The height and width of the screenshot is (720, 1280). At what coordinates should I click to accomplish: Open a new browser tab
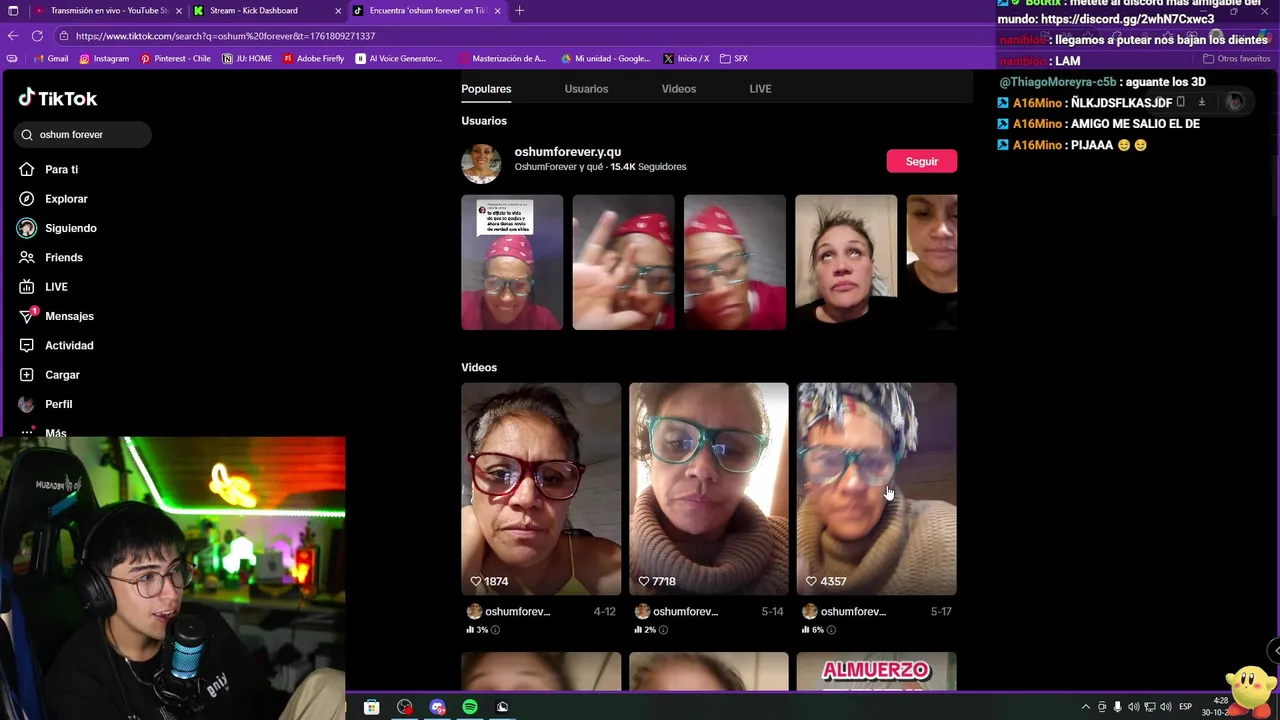[519, 11]
